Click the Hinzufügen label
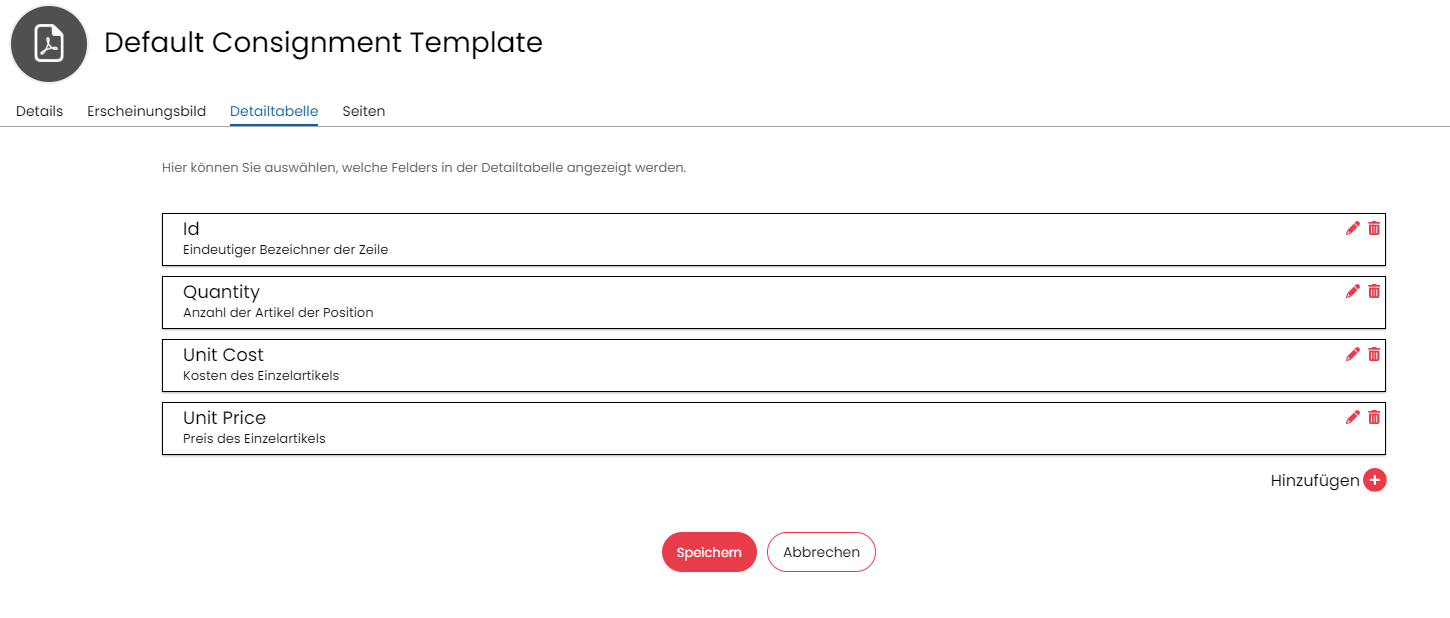The height and width of the screenshot is (618, 1450). (x=1314, y=481)
